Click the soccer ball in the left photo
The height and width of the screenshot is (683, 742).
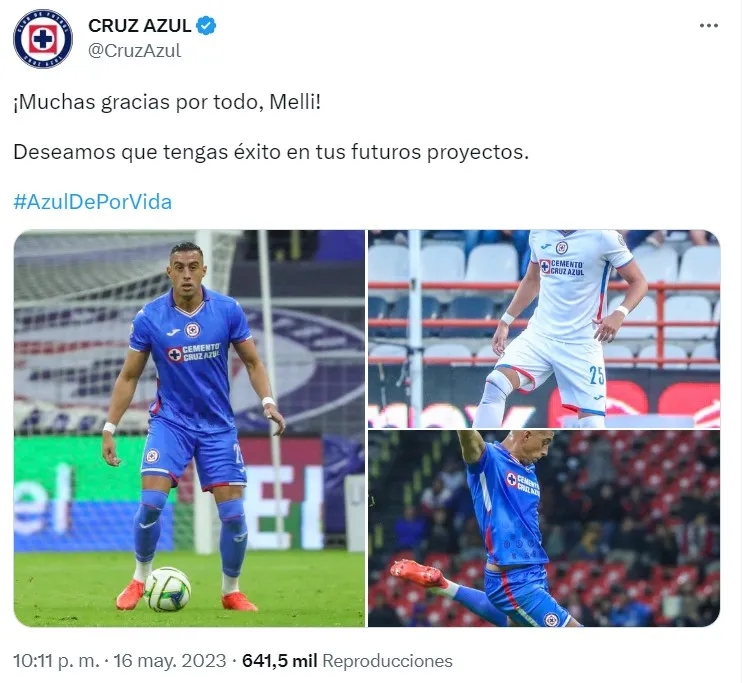tap(168, 589)
